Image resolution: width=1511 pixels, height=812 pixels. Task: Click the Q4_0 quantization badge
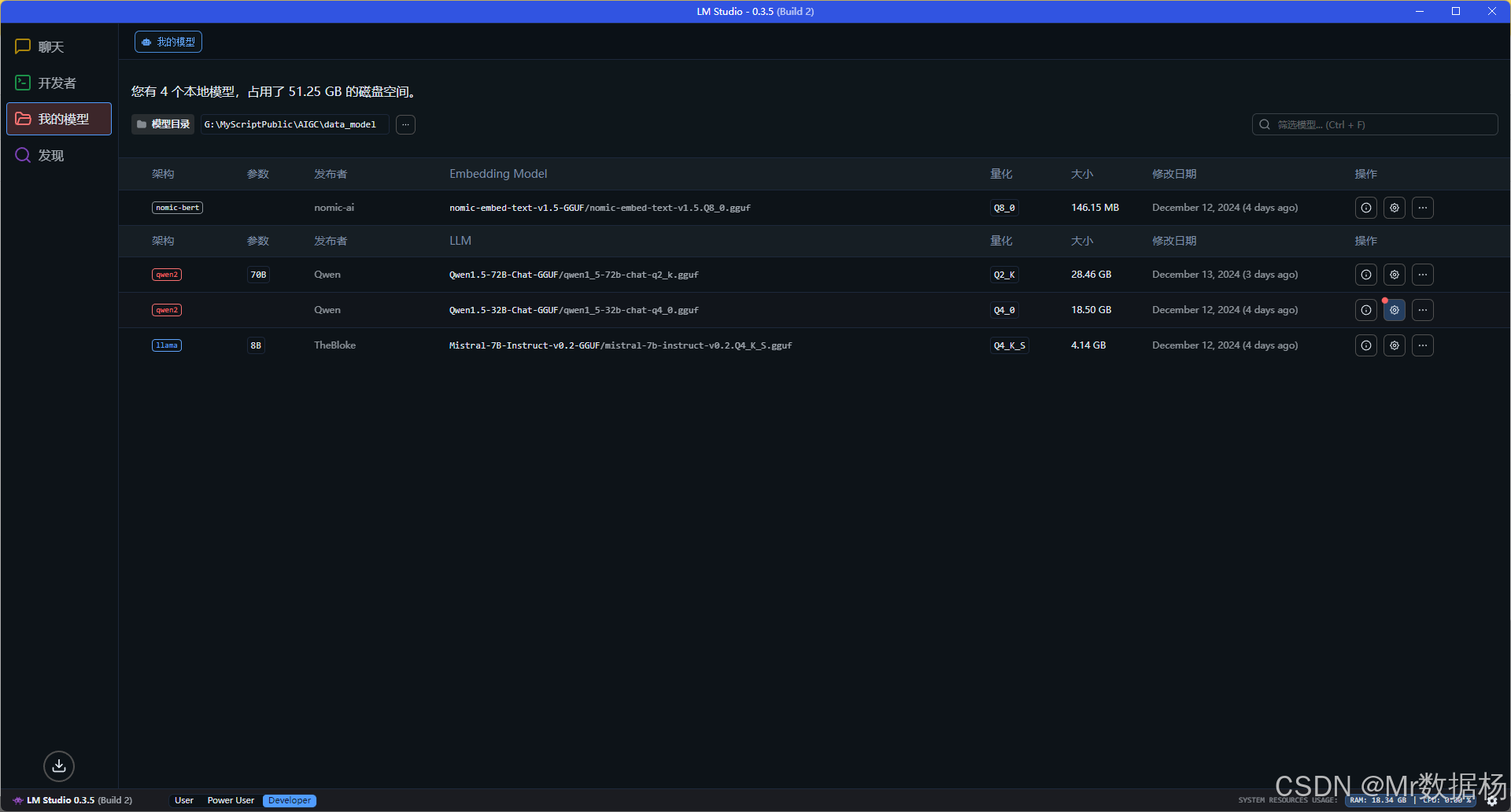pyautogui.click(x=1004, y=310)
